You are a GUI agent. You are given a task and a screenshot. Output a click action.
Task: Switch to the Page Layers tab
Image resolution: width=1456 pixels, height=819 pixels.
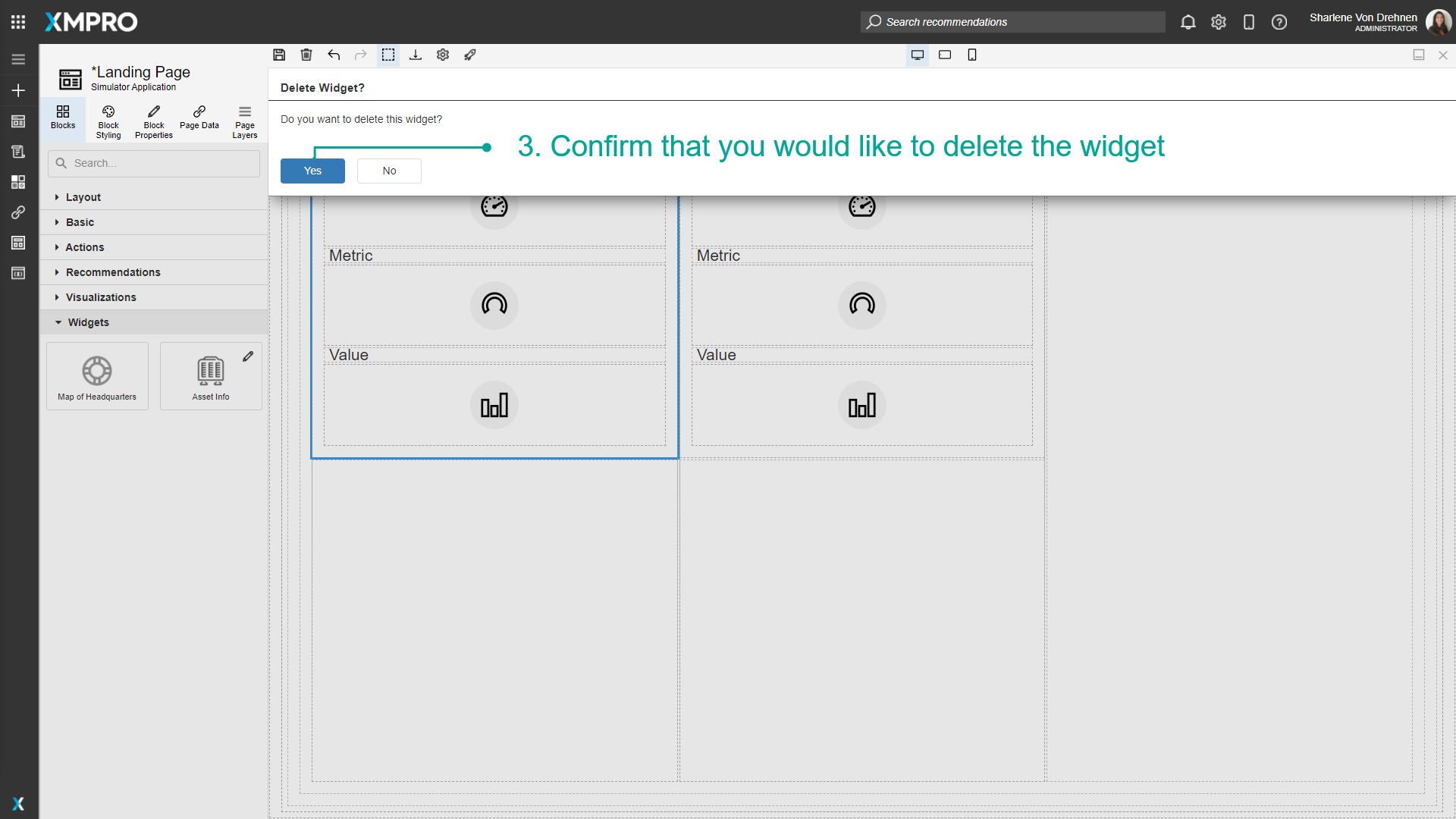pos(244,121)
